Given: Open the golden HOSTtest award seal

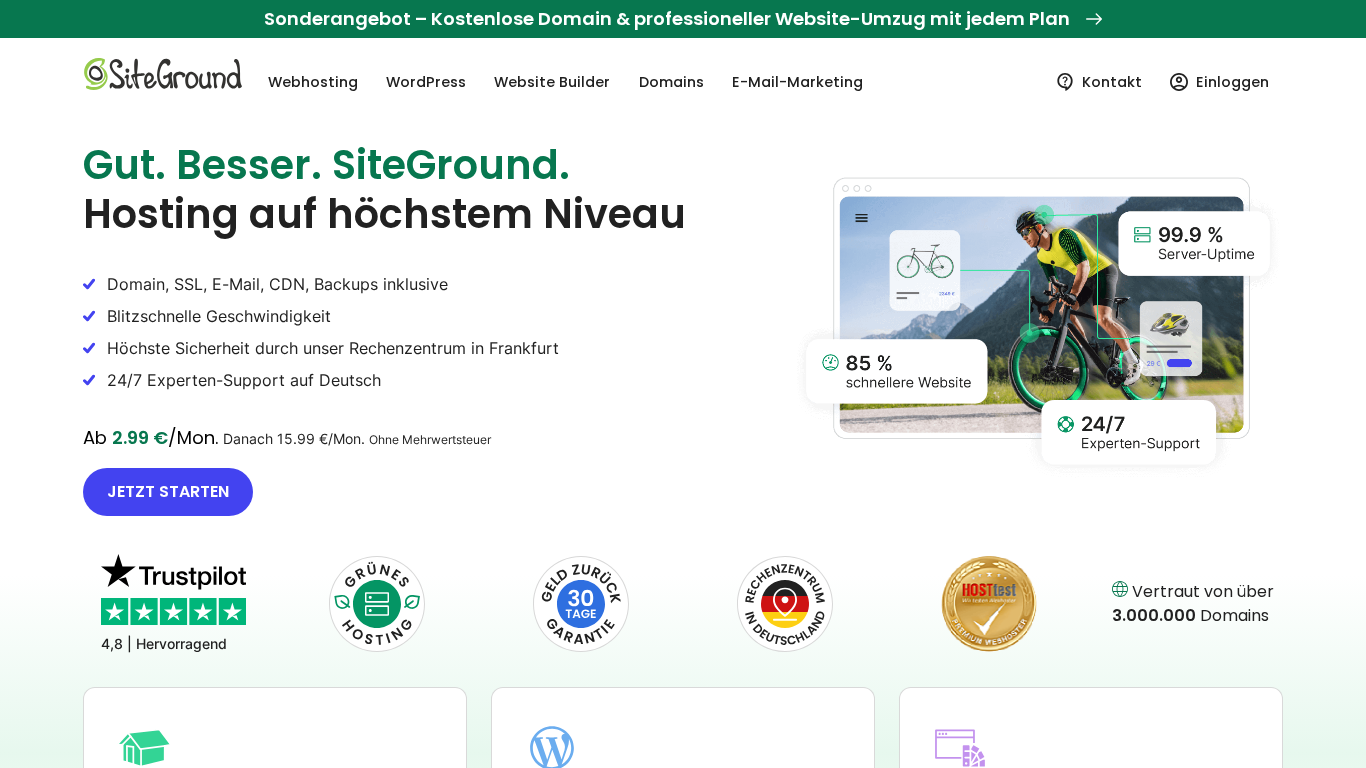Looking at the screenshot, I should 988,604.
